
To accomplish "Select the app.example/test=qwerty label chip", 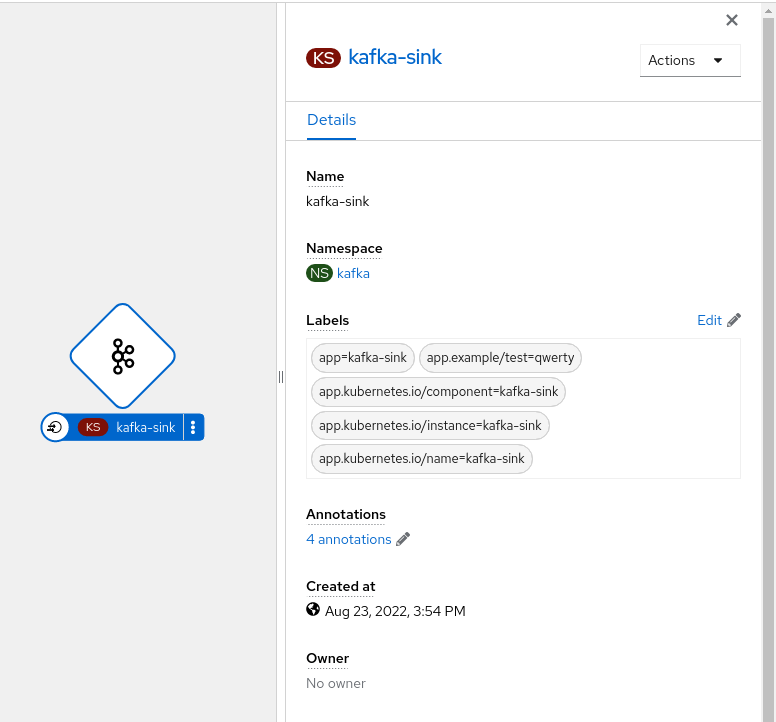I will point(500,358).
